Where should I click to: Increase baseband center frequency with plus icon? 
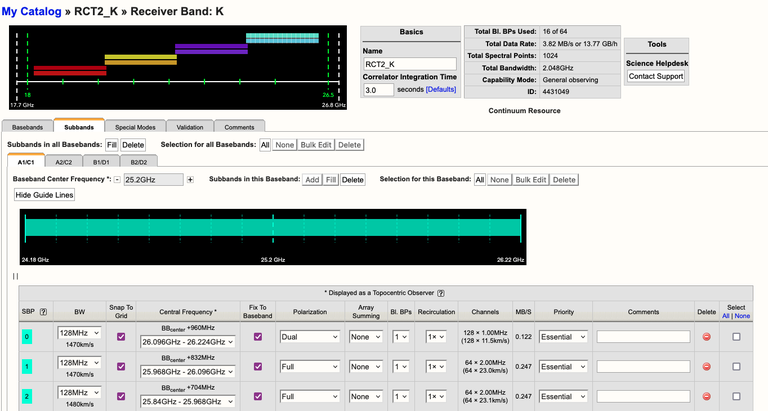point(190,180)
